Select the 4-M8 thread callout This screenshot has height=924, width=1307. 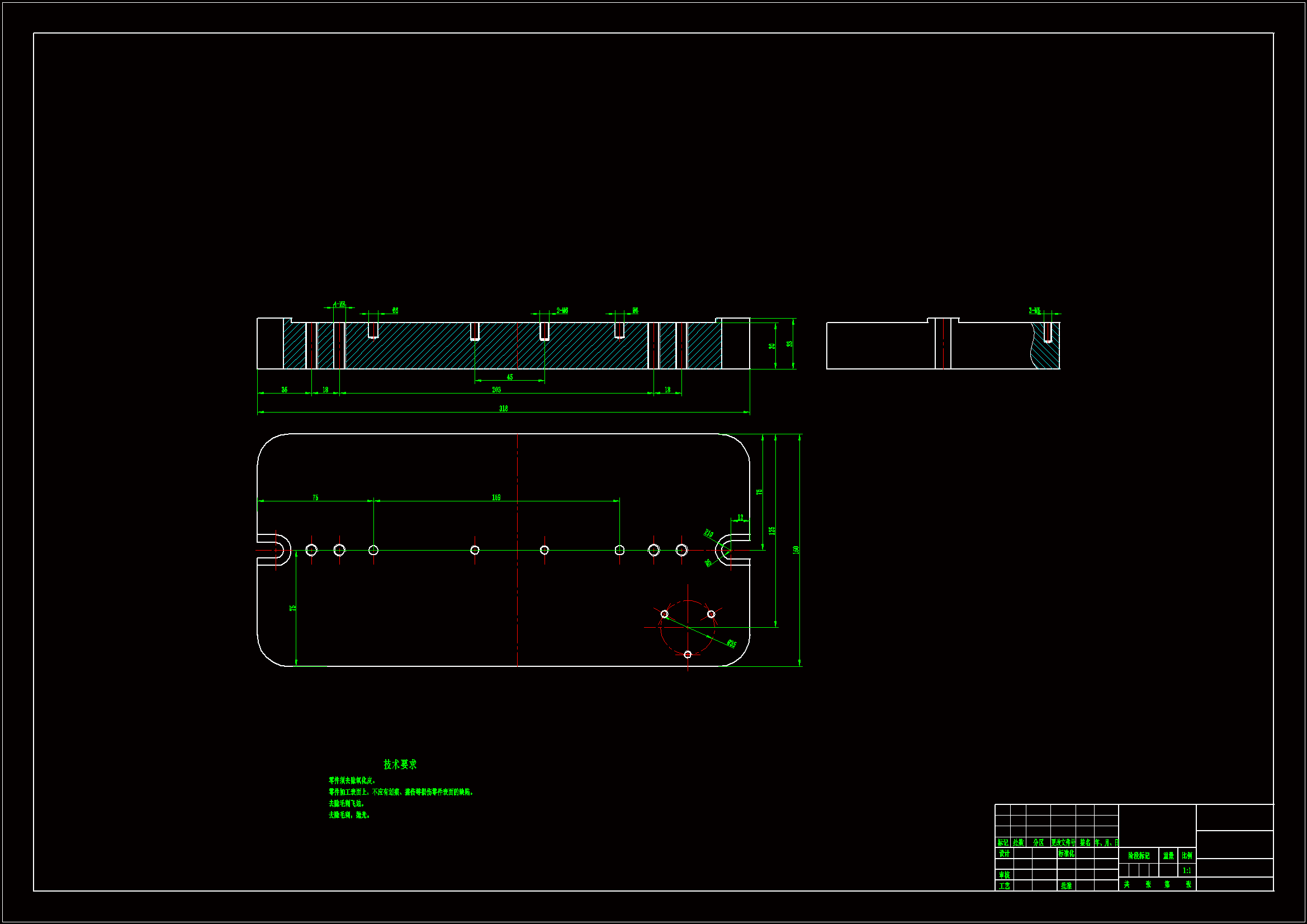point(339,304)
